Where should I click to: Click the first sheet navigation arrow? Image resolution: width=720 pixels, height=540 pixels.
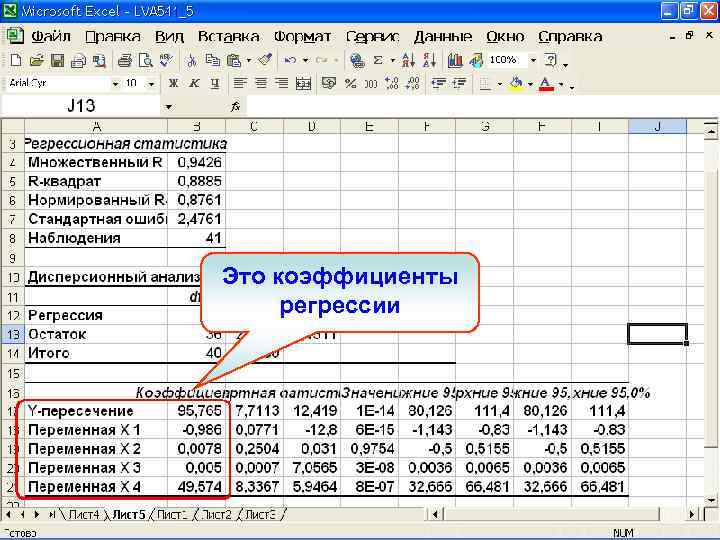pyautogui.click(x=9, y=515)
